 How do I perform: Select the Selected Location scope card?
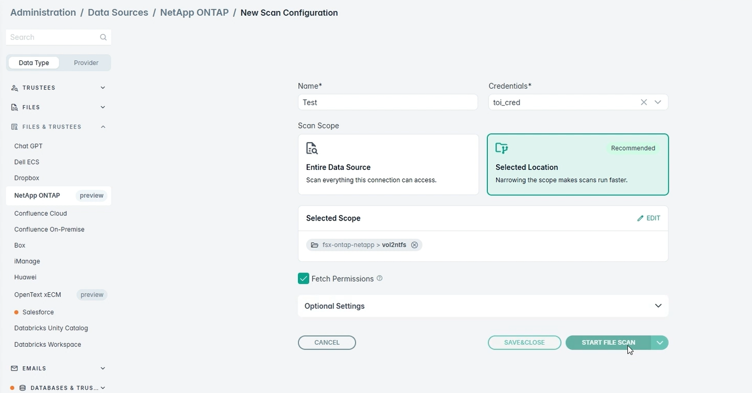(x=577, y=165)
